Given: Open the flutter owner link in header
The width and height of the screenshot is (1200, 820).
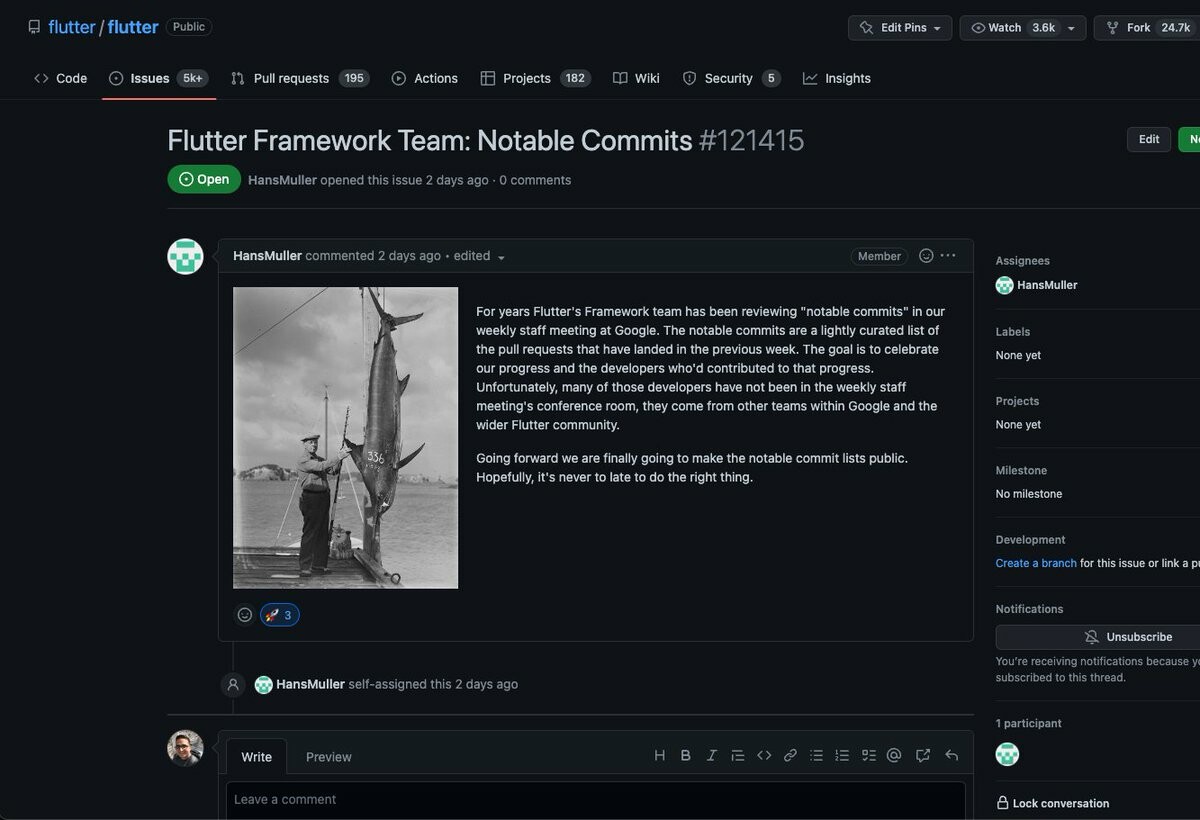Looking at the screenshot, I should (x=72, y=27).
